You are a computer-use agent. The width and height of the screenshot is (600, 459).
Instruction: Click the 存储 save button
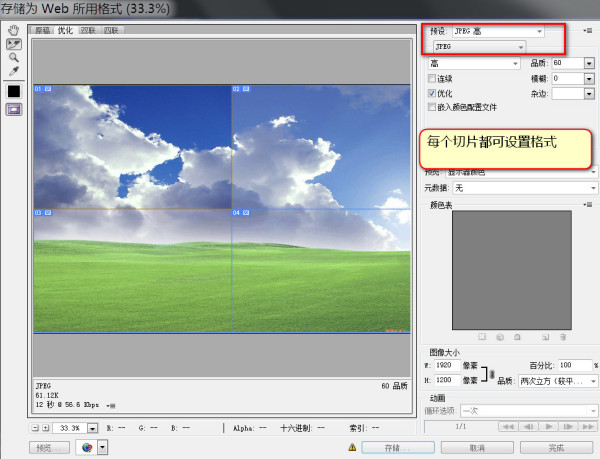pyautogui.click(x=398, y=448)
